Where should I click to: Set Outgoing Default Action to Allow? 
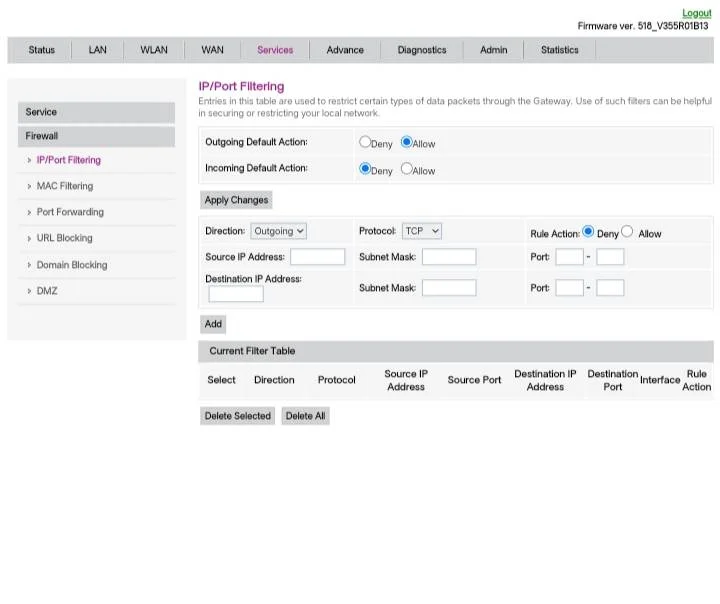406,142
